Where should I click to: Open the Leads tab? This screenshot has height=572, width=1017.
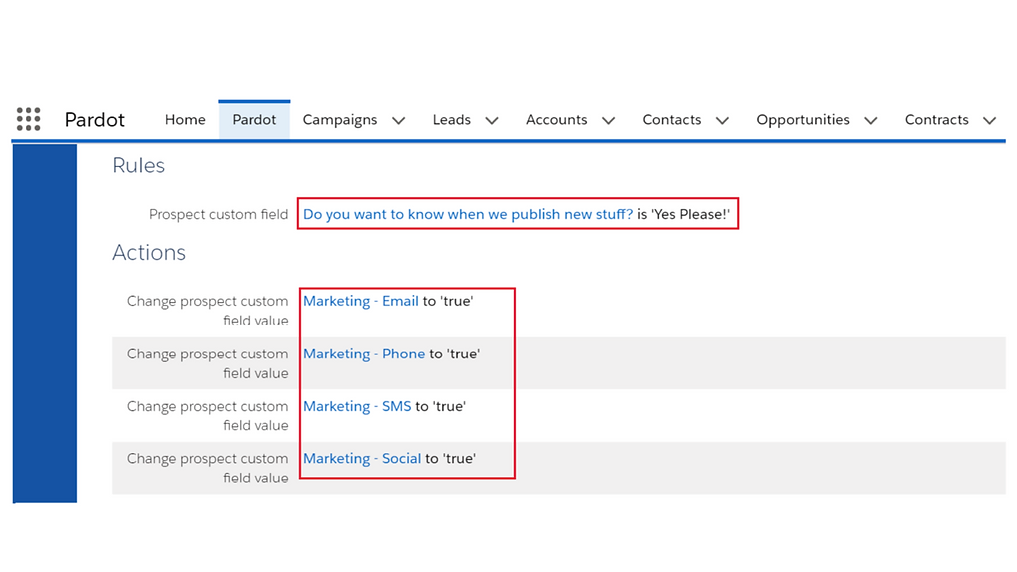[x=451, y=119]
